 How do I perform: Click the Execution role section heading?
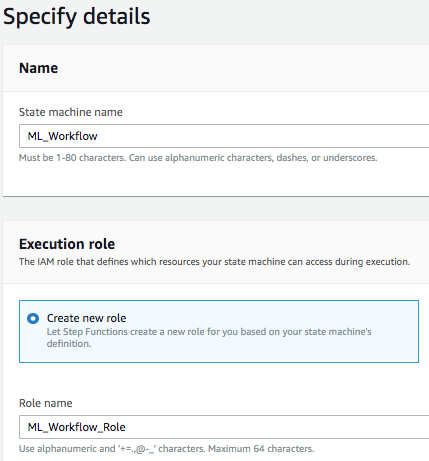[67, 244]
